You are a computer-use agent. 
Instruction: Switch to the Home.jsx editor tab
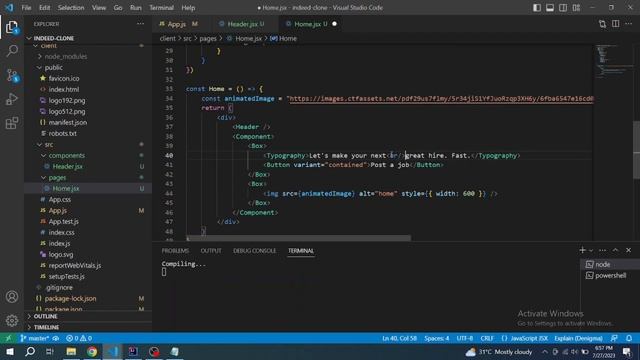point(311,24)
